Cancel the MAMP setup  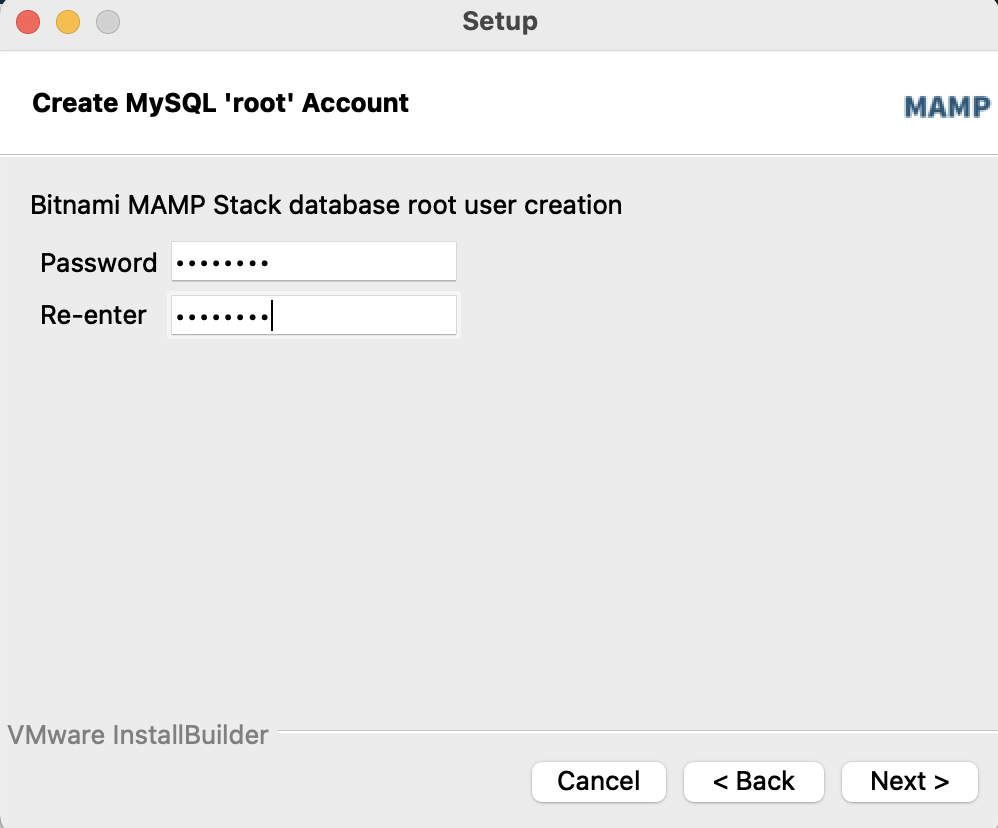tap(599, 781)
